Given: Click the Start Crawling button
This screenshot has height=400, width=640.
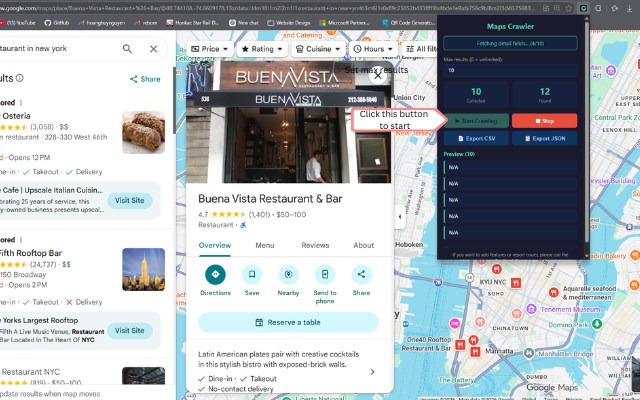Looking at the screenshot, I should pyautogui.click(x=476, y=121).
